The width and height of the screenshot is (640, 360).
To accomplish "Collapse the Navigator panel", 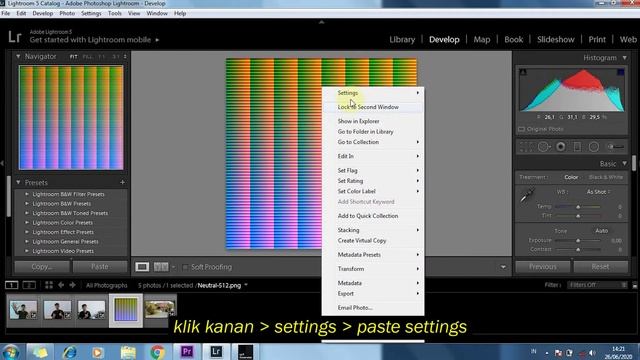I will (x=18, y=56).
